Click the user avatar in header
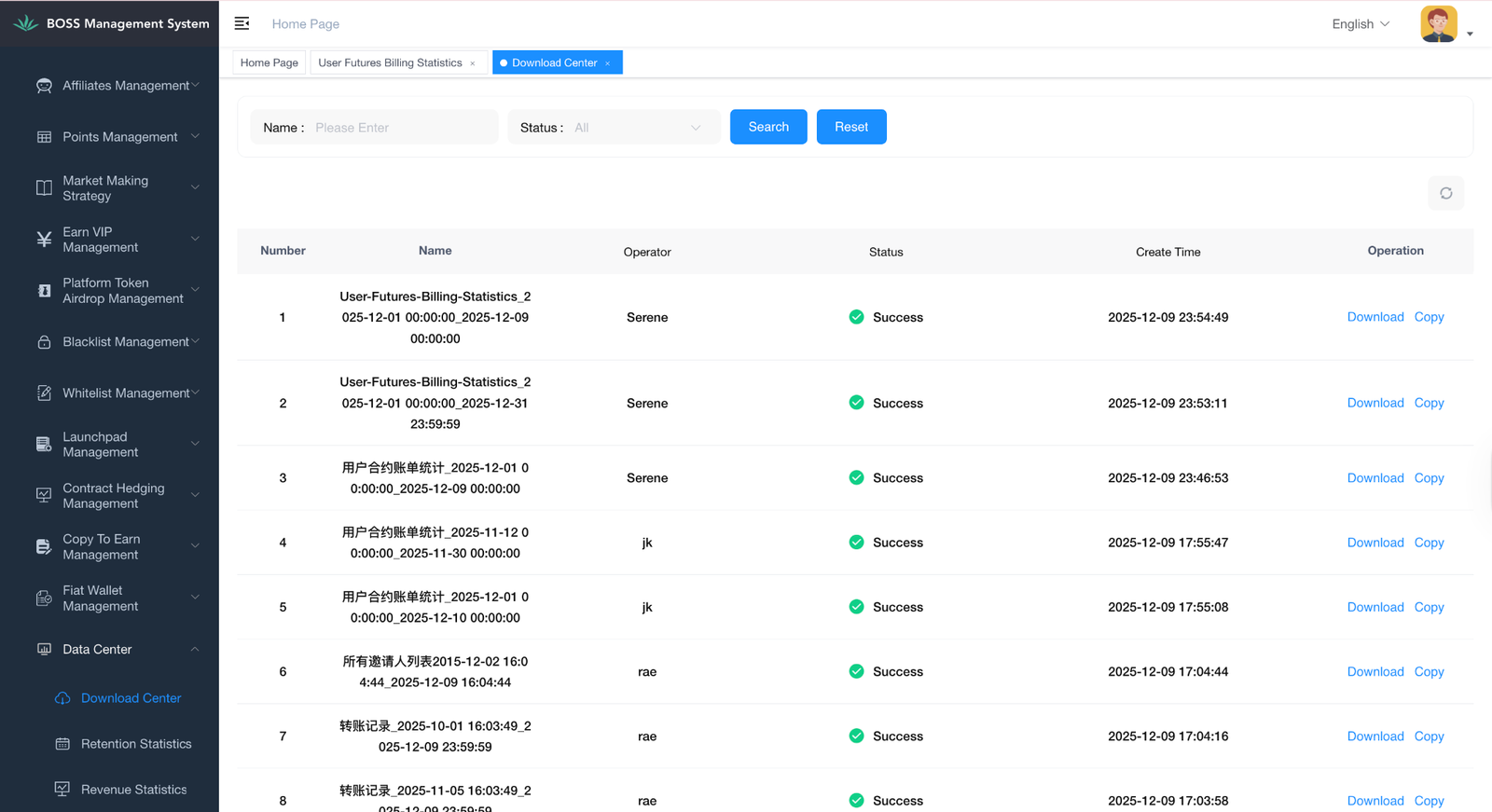1492x812 pixels. coord(1438,24)
